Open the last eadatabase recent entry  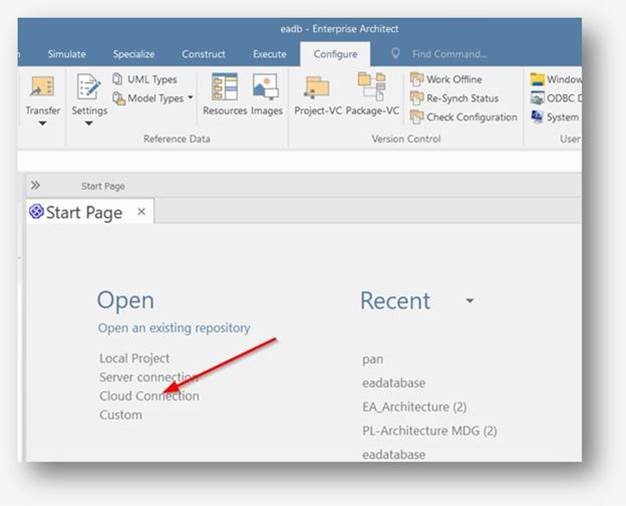[394, 454]
